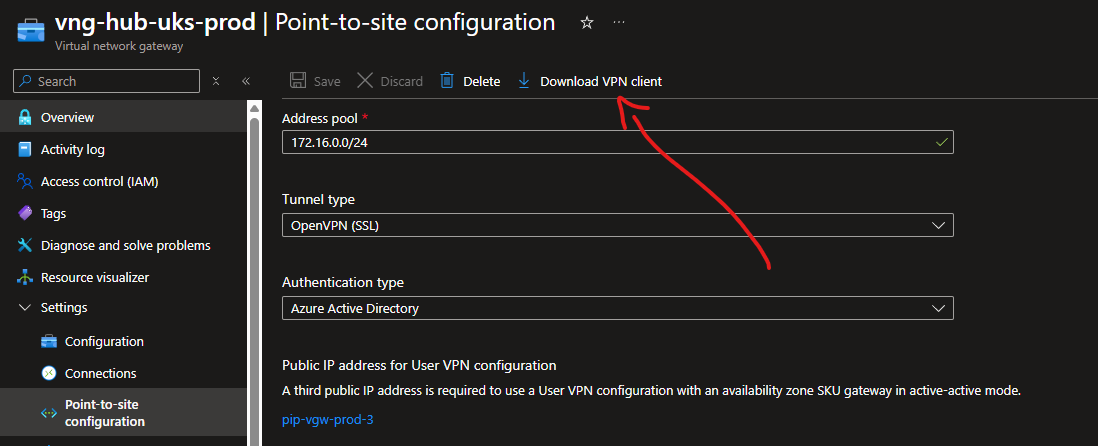Click the Activity log icon

(25, 150)
